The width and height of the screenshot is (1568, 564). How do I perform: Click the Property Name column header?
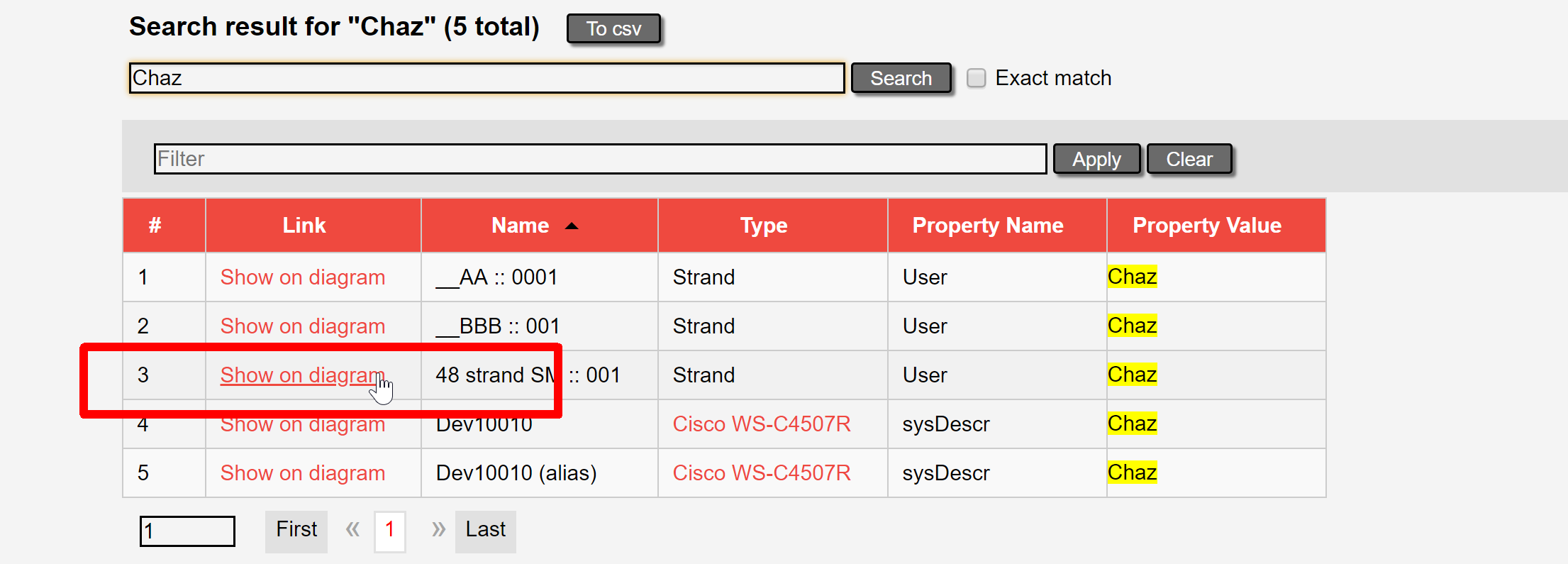987,226
